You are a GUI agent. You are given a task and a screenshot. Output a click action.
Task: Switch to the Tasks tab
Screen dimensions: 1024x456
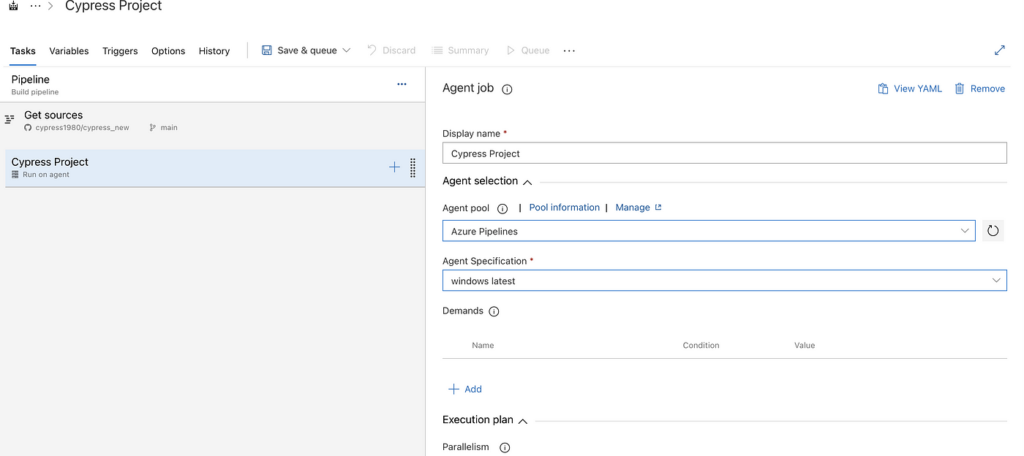(23, 51)
